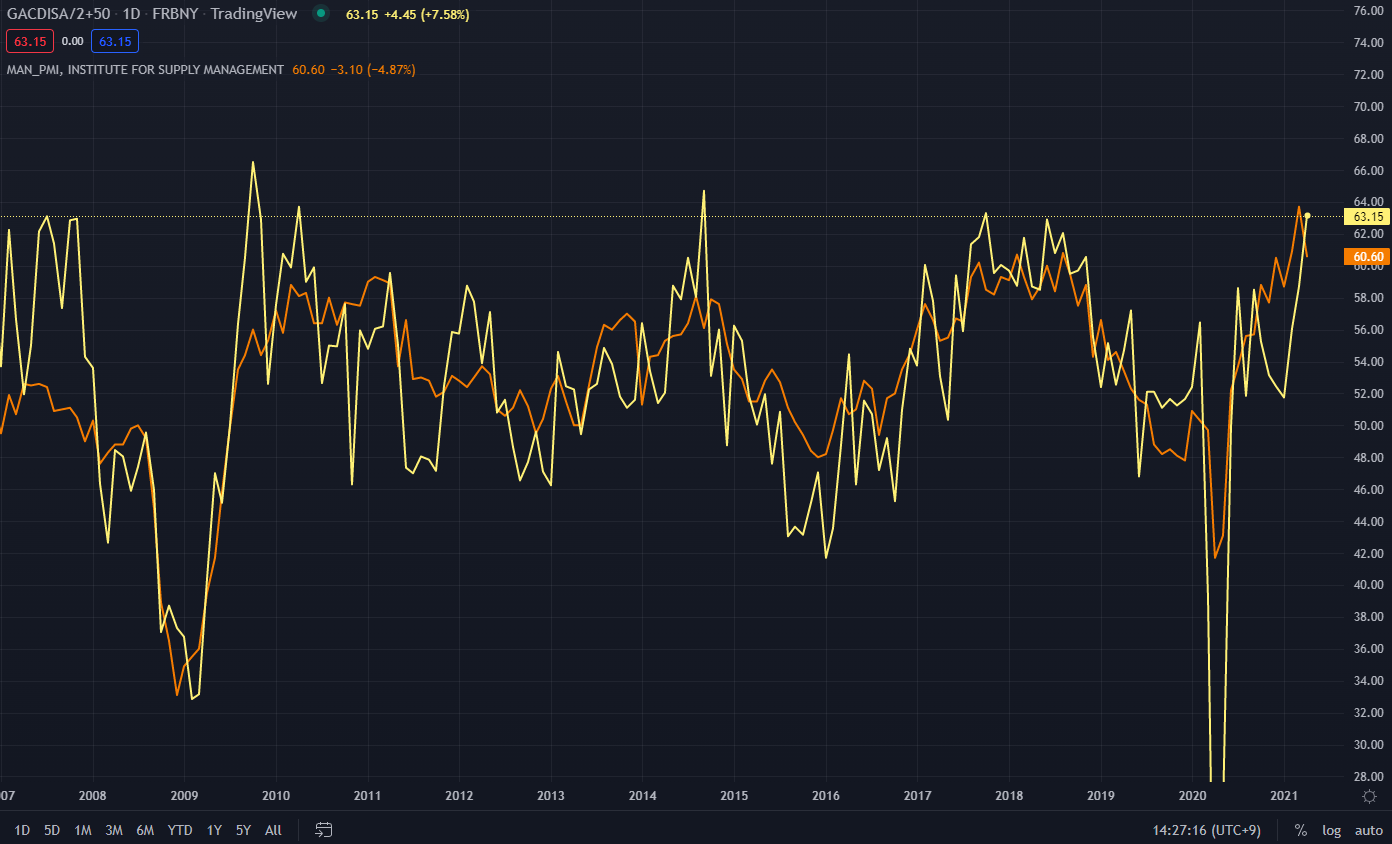The height and width of the screenshot is (844, 1392).
Task: Click the MAN_PMI indicator legend label
Action: [x=145, y=69]
